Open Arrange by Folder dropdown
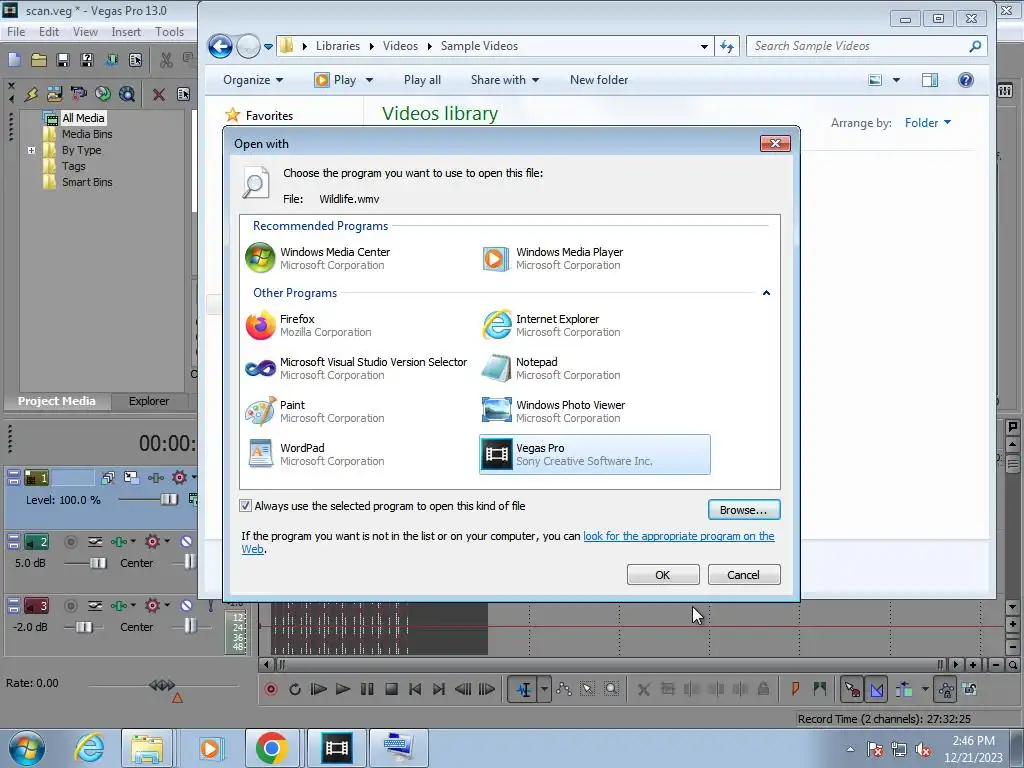The height and width of the screenshot is (768, 1024). tap(927, 123)
